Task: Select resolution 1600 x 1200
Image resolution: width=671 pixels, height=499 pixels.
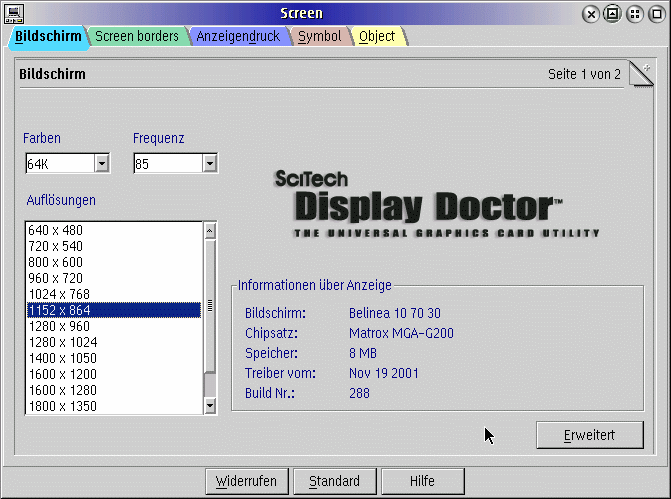Action: pos(114,374)
